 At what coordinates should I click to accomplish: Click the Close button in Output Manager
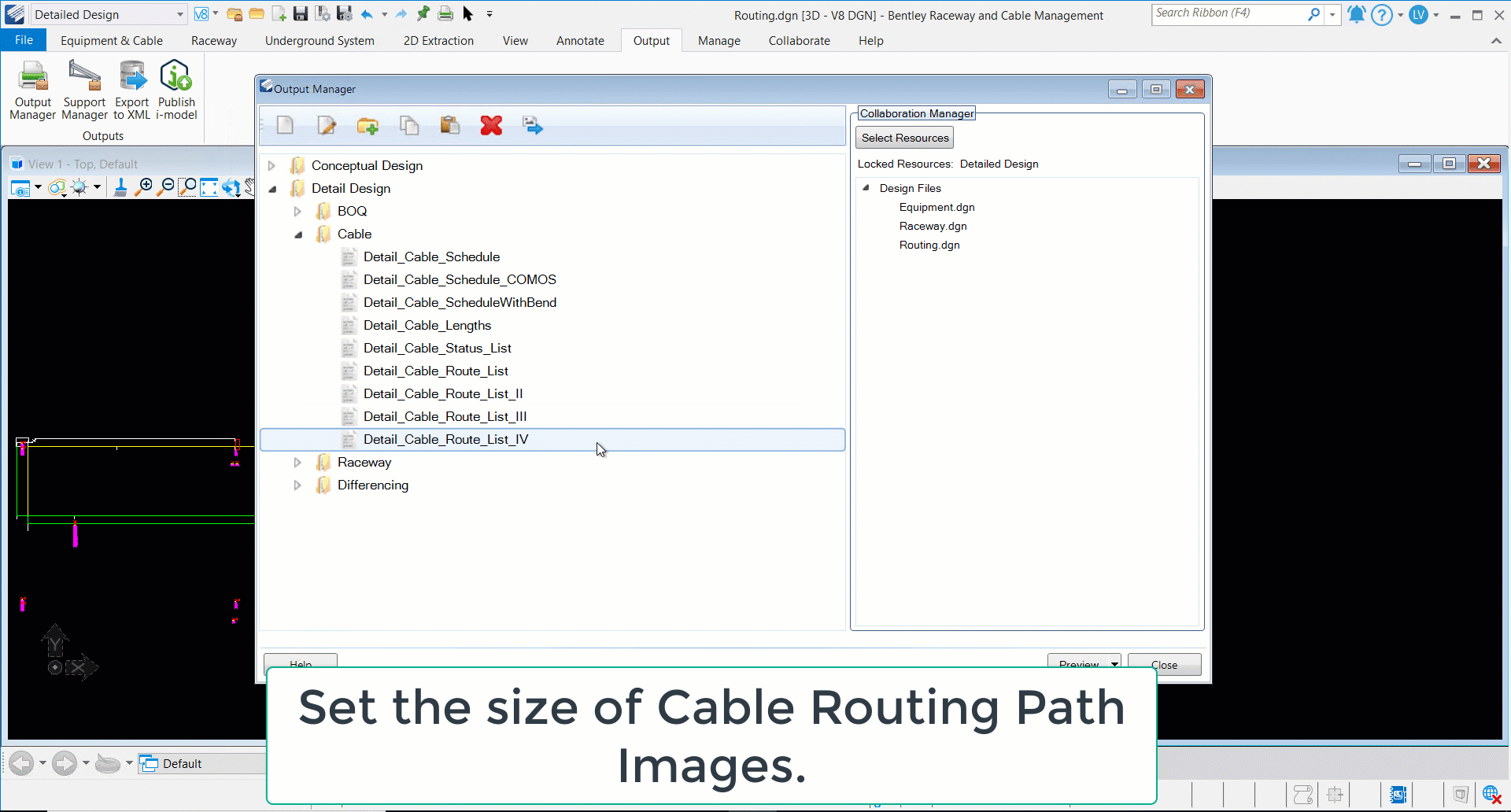(x=1165, y=664)
